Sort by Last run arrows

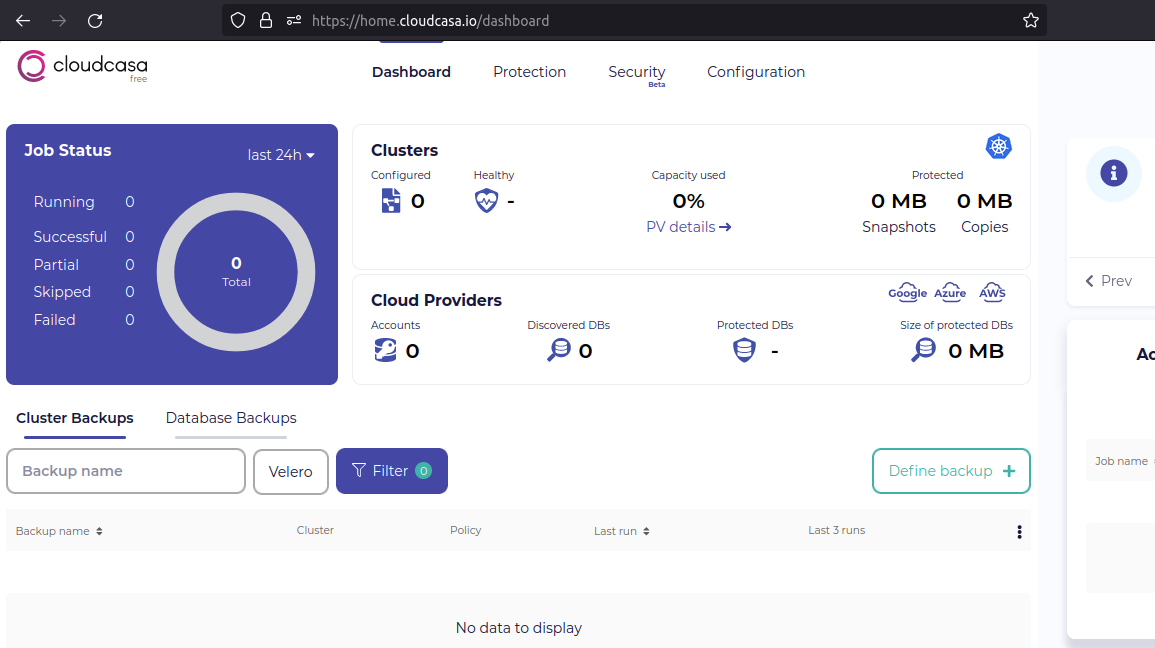click(646, 532)
